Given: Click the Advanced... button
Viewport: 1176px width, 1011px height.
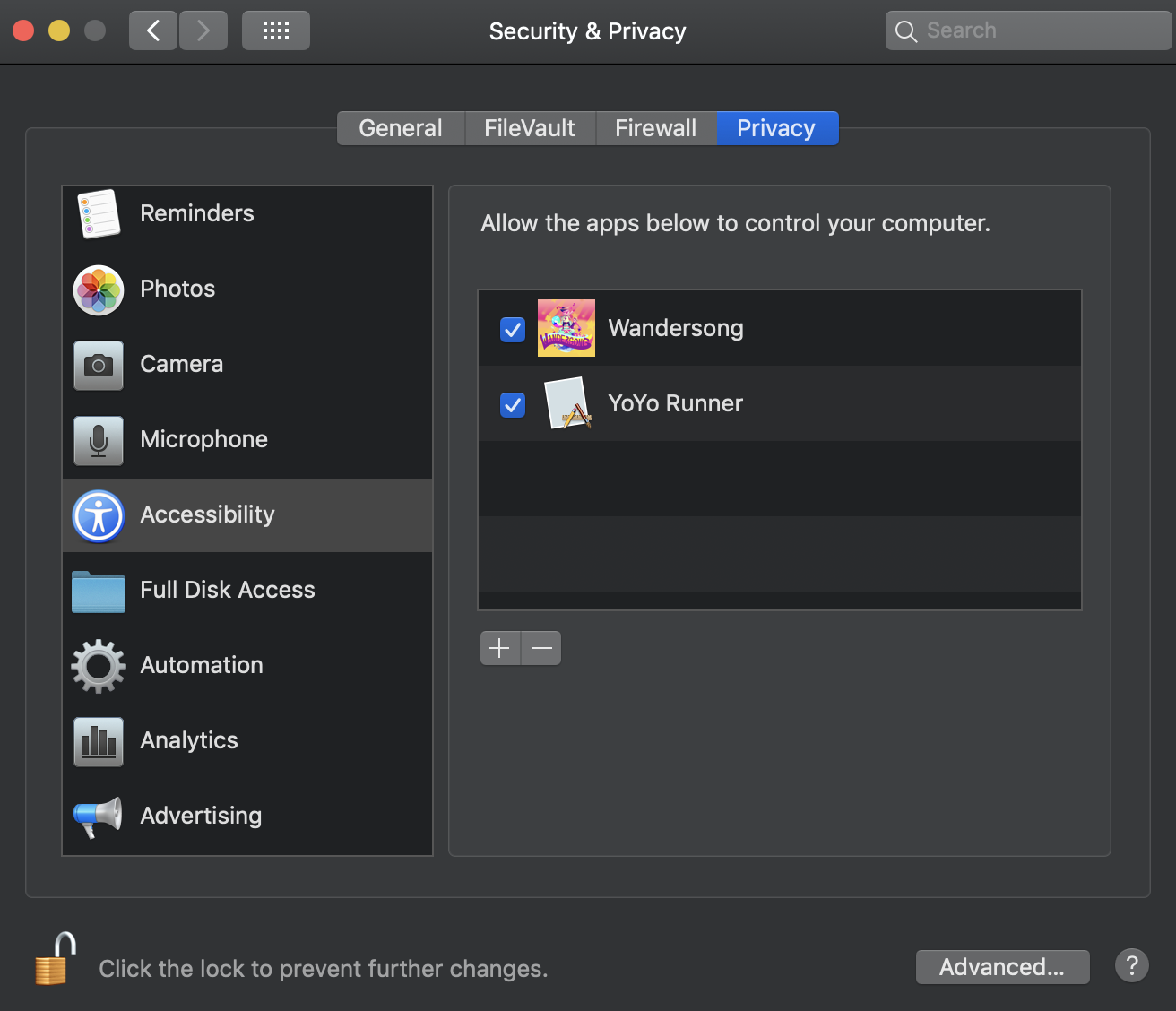Looking at the screenshot, I should pos(1002,967).
